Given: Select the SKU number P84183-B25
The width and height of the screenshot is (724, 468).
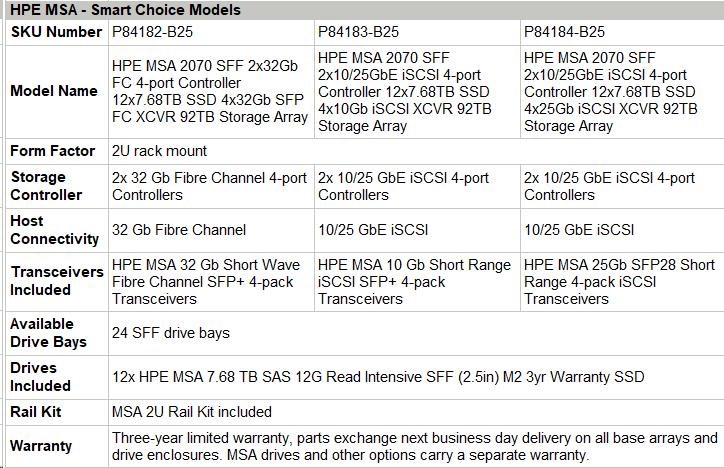Looking at the screenshot, I should 359,32.
